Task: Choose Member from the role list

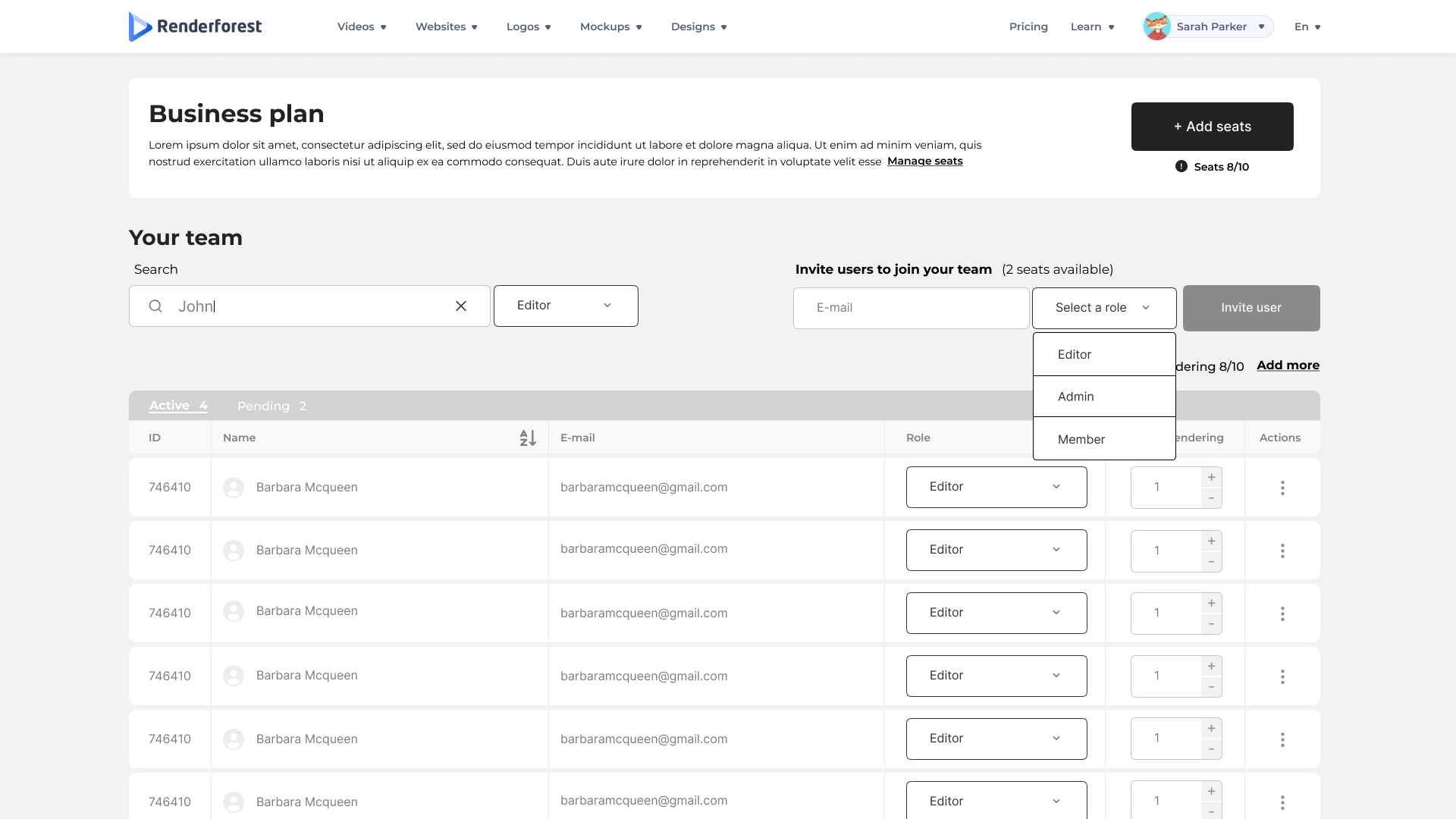Action: 1104,439
